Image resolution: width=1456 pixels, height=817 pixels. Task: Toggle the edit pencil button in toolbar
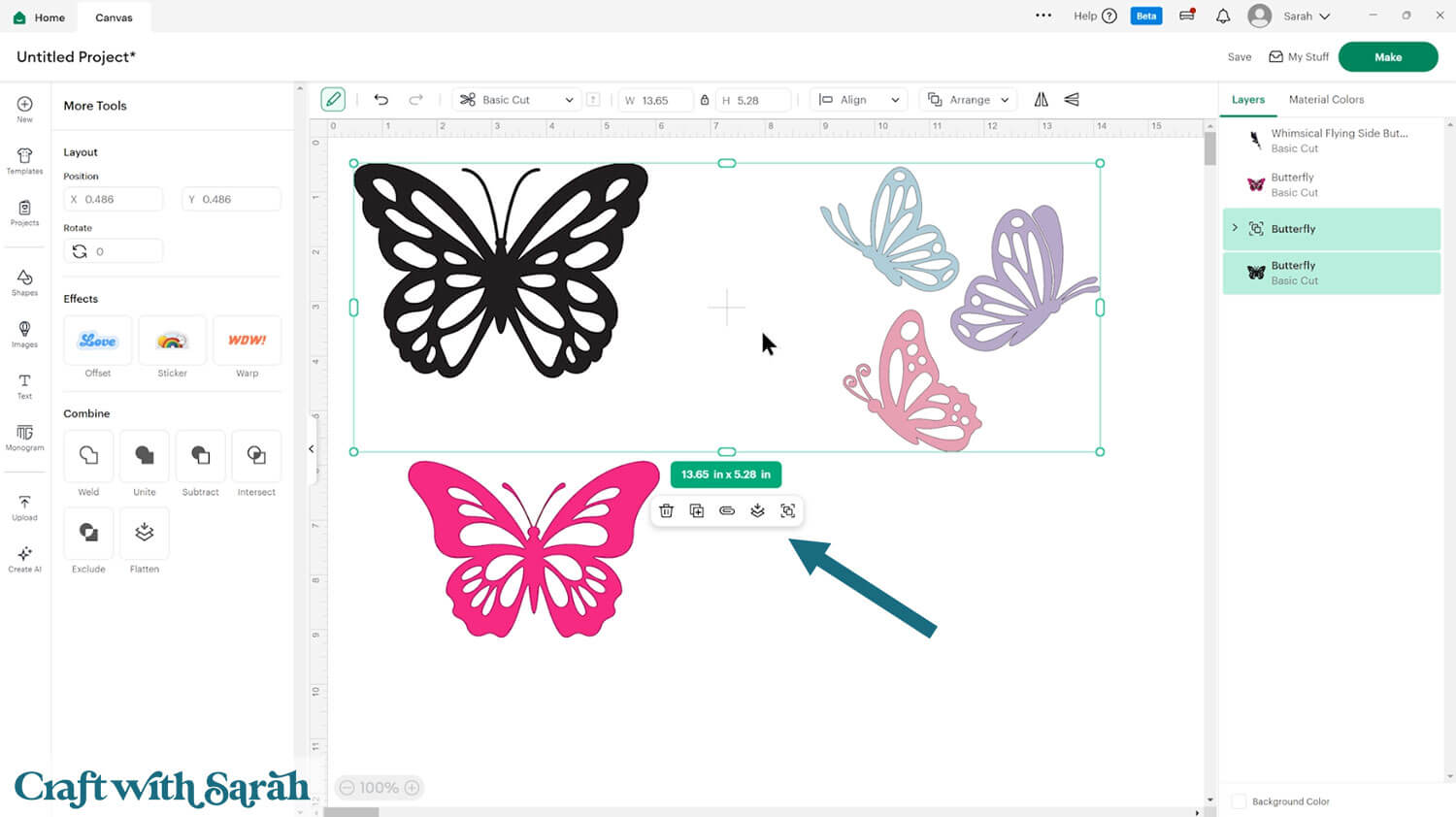pos(333,100)
